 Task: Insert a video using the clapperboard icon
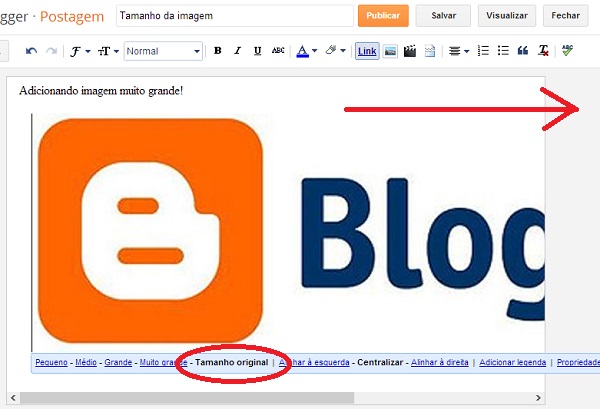click(410, 51)
